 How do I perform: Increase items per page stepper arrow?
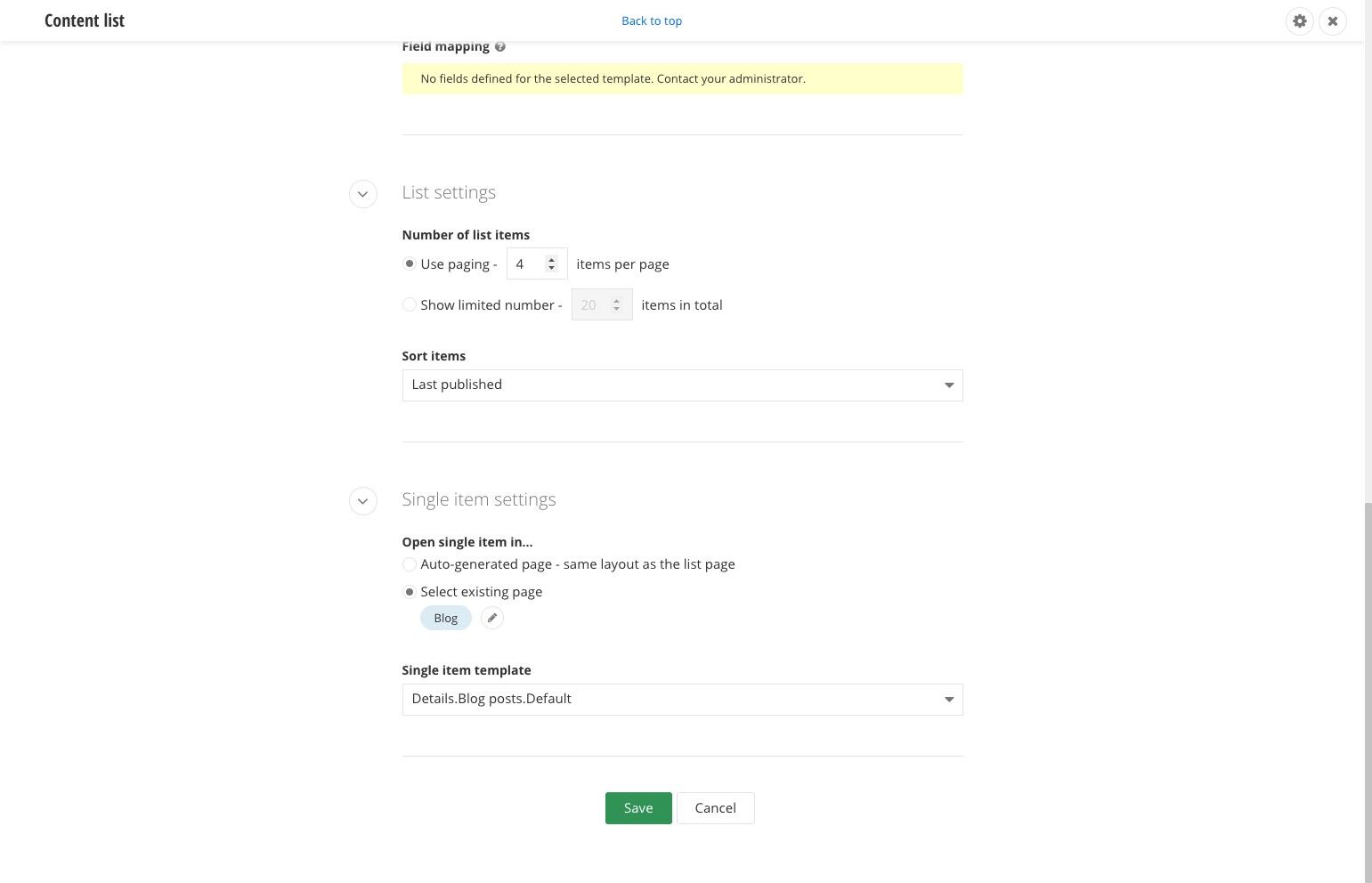pos(552,260)
